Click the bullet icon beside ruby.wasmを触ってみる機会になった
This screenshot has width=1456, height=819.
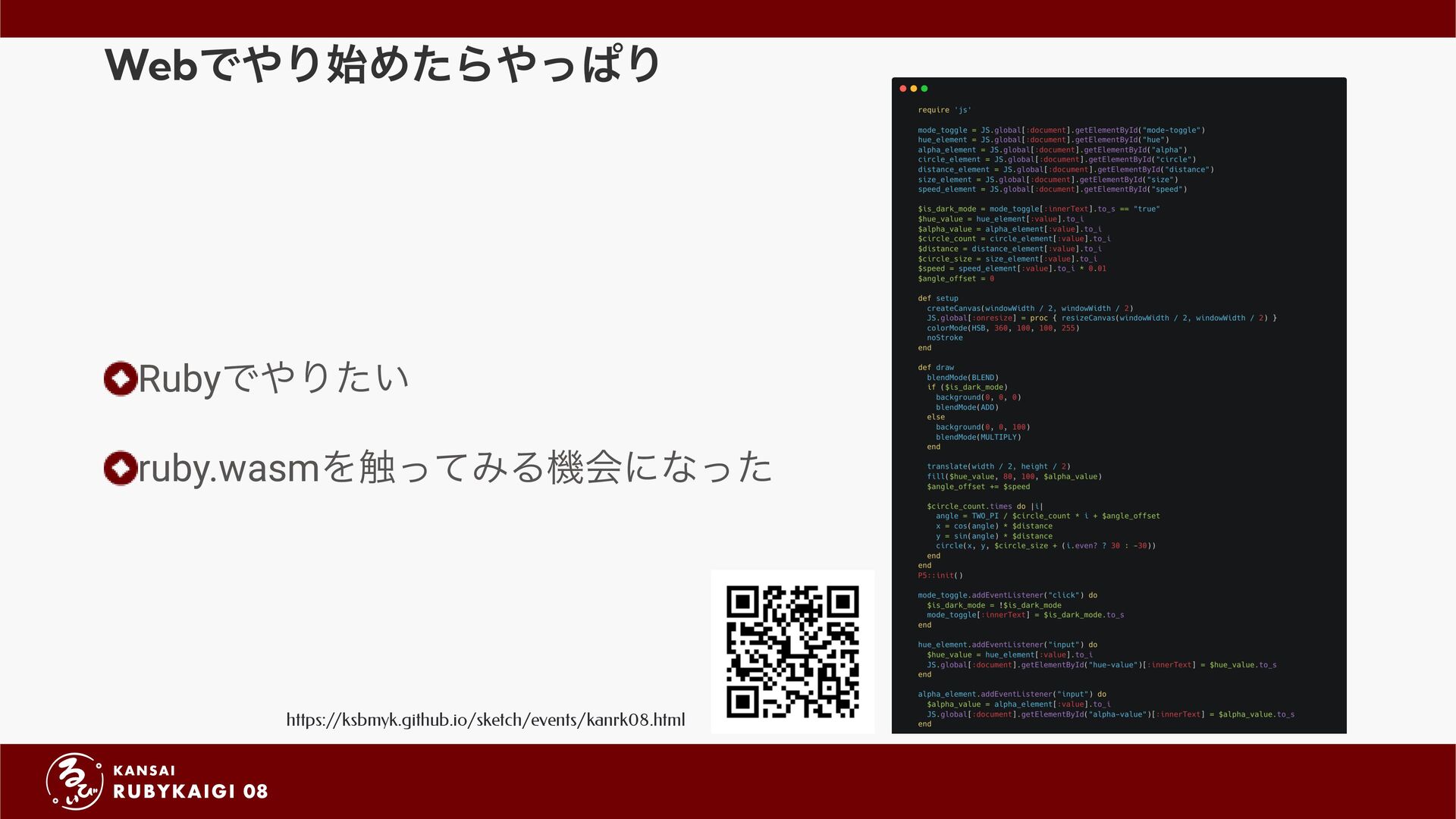120,468
